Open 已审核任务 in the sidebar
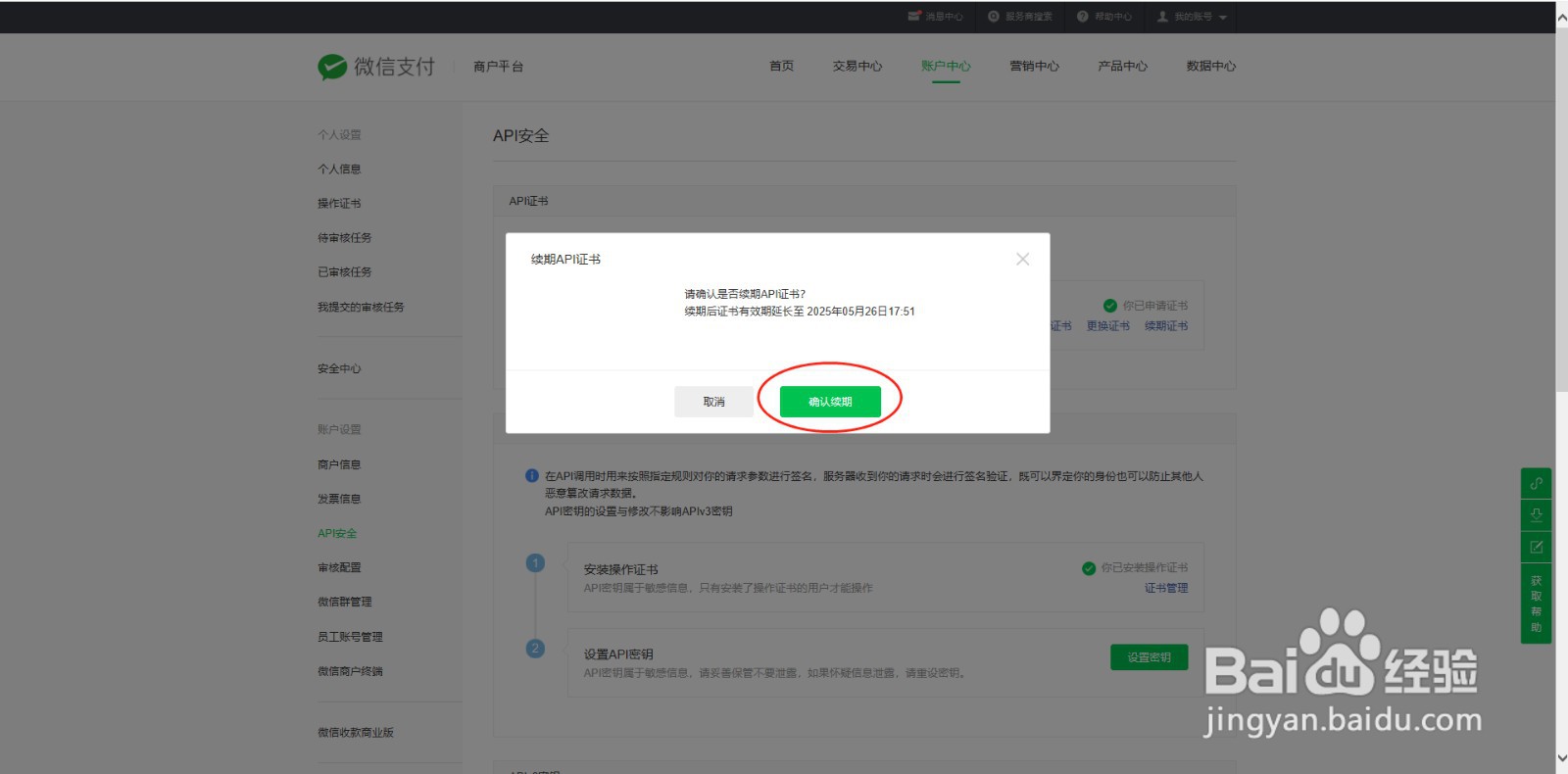 [344, 271]
